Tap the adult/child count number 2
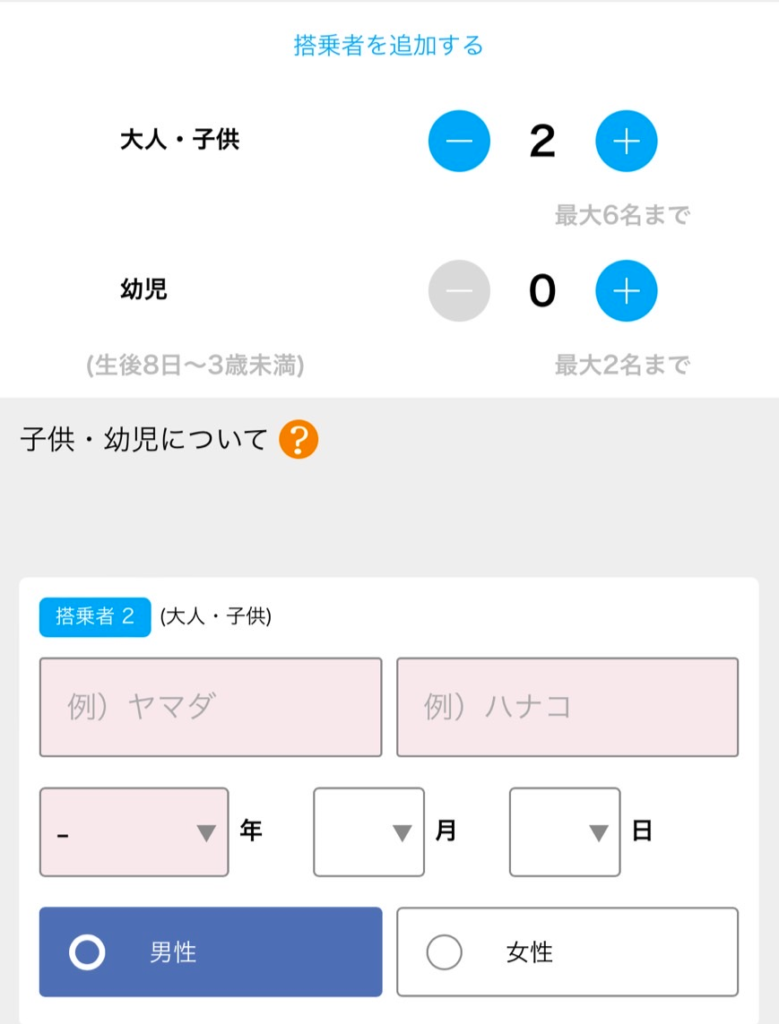Screen dimensions: 779x1024 542,141
